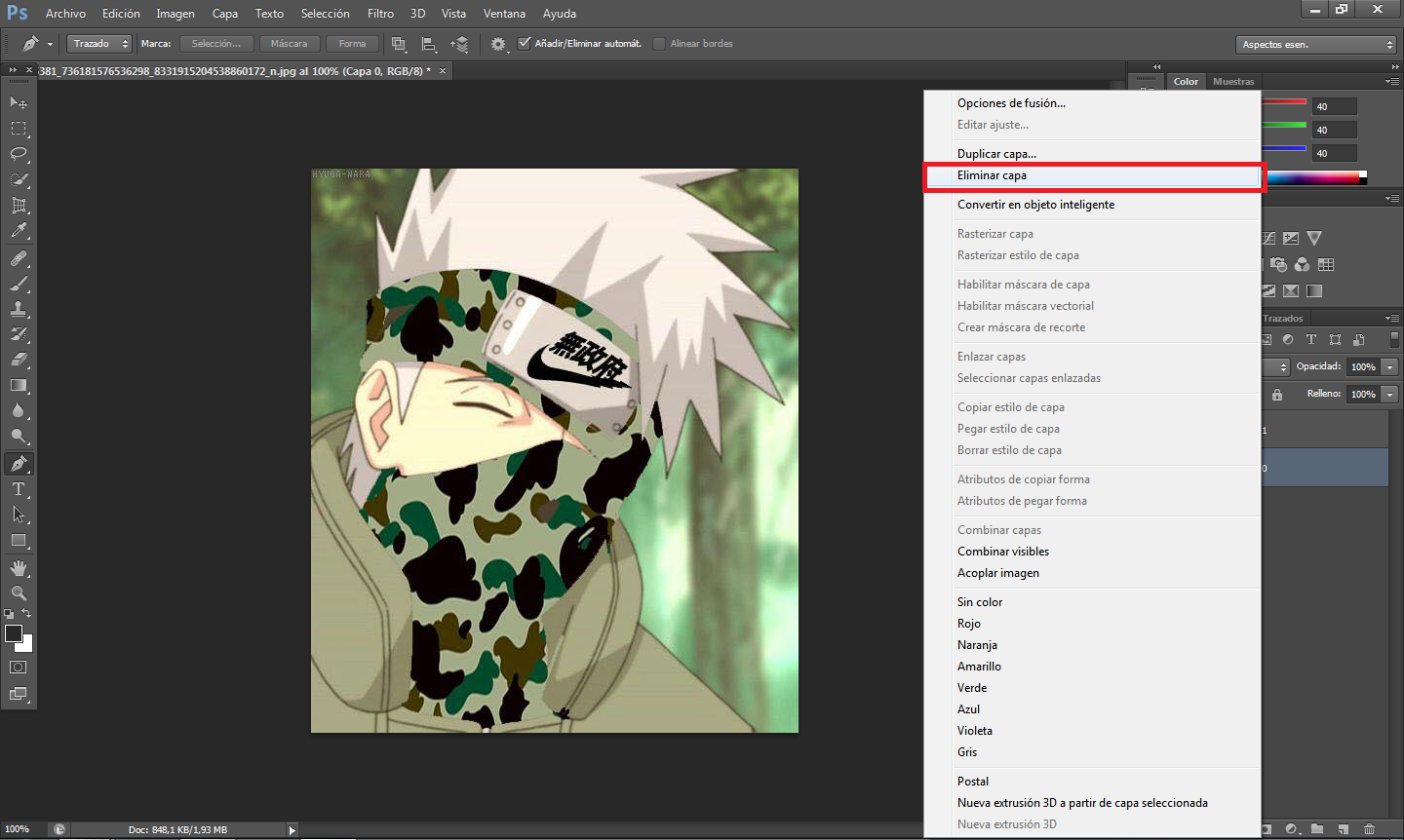1404x840 pixels.
Task: Select the Crop tool
Action: click(19, 206)
